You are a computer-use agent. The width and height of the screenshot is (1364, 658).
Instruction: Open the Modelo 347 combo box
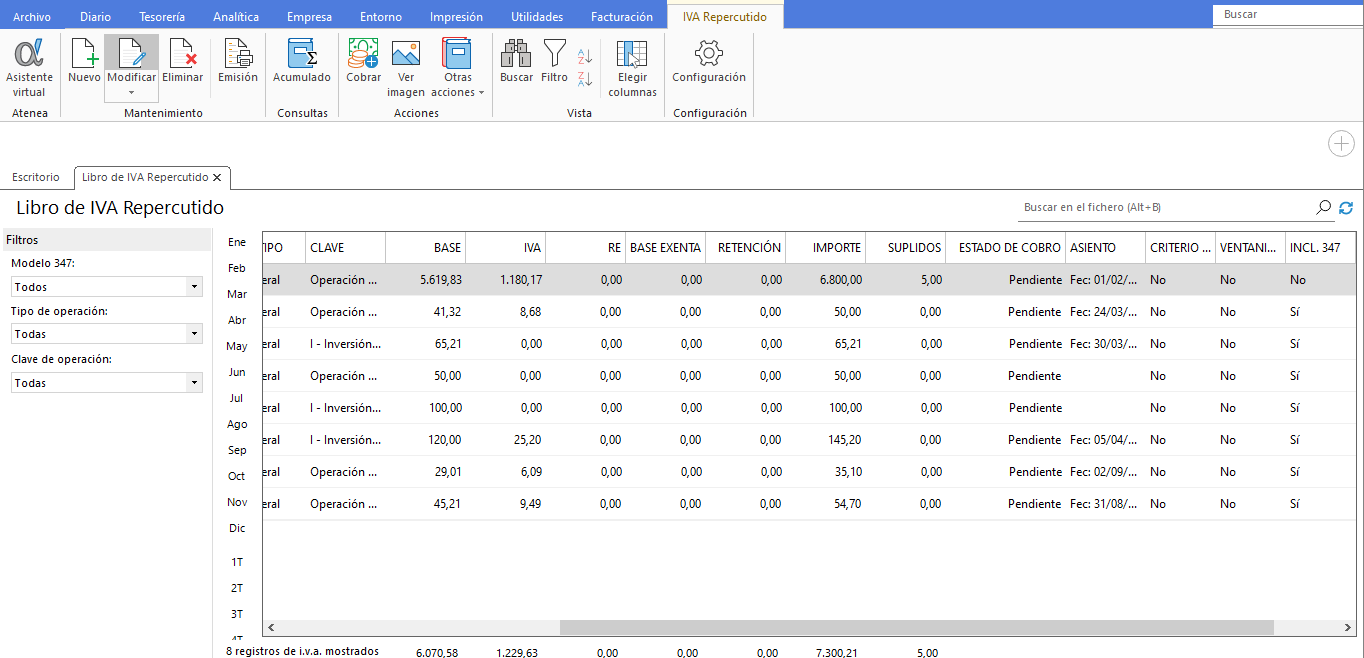107,287
